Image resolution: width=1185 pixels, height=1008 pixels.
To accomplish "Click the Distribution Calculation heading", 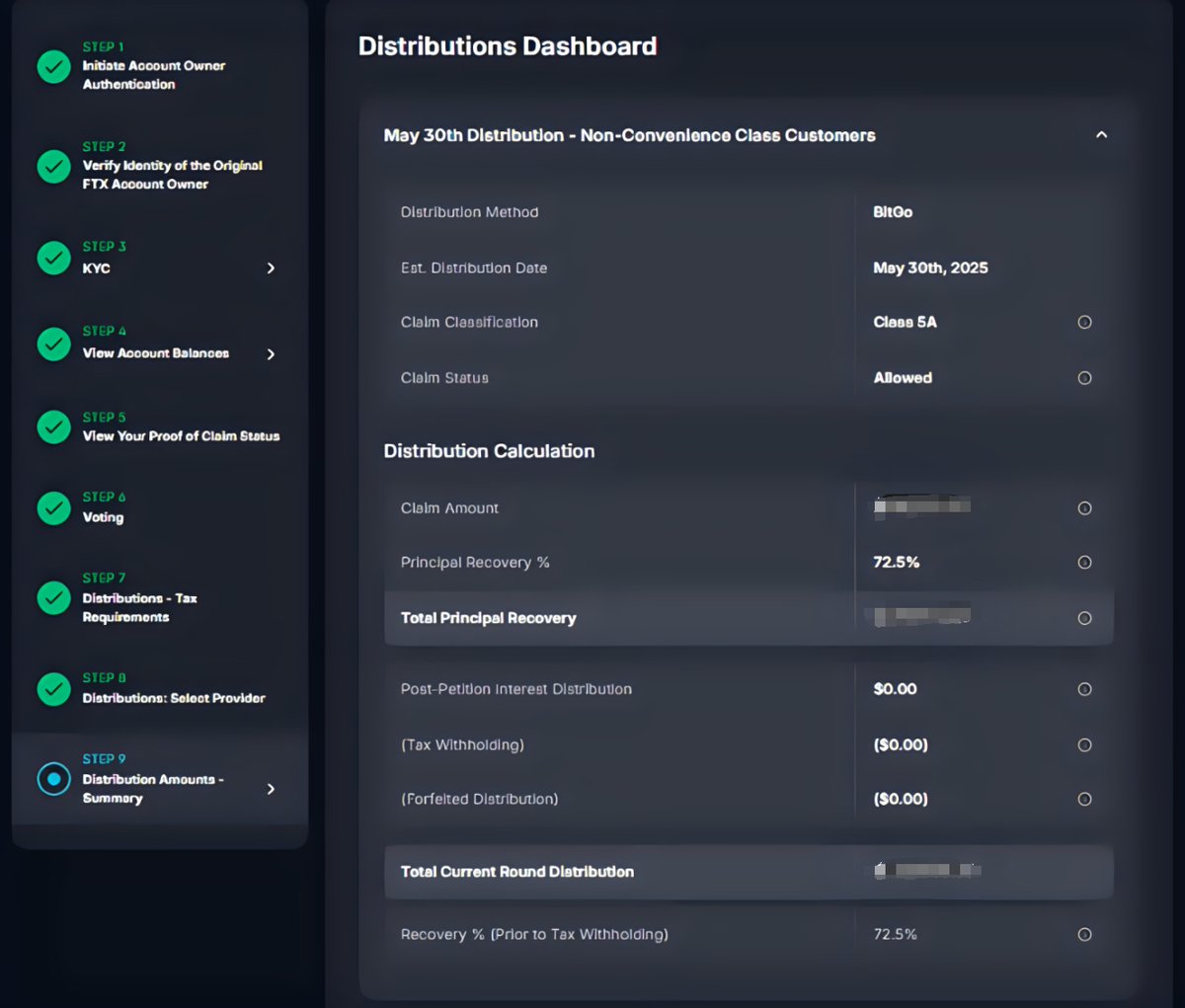I will [x=489, y=451].
